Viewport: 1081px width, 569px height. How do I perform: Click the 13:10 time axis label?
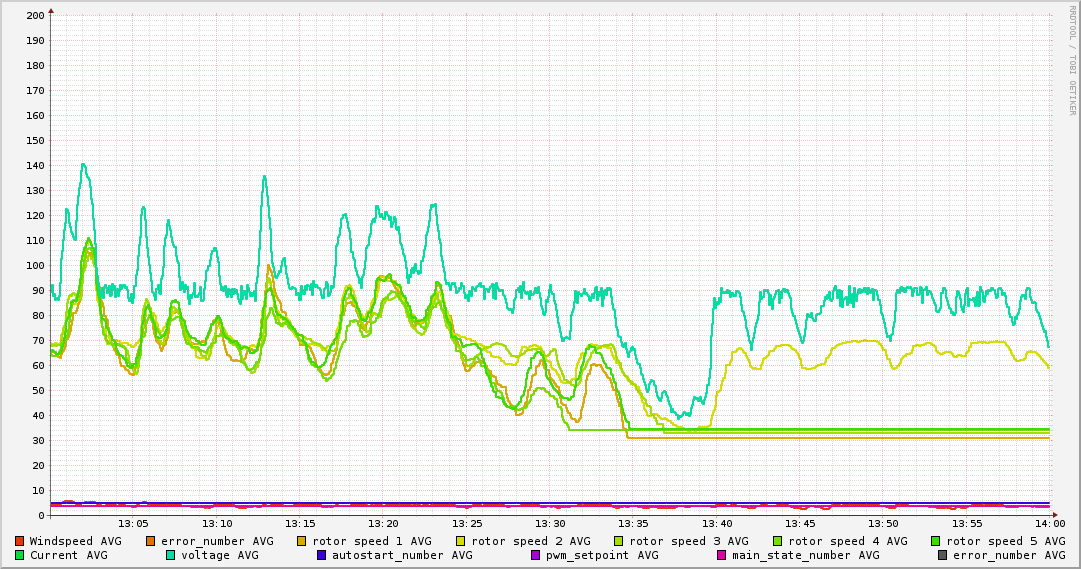[x=216, y=525]
